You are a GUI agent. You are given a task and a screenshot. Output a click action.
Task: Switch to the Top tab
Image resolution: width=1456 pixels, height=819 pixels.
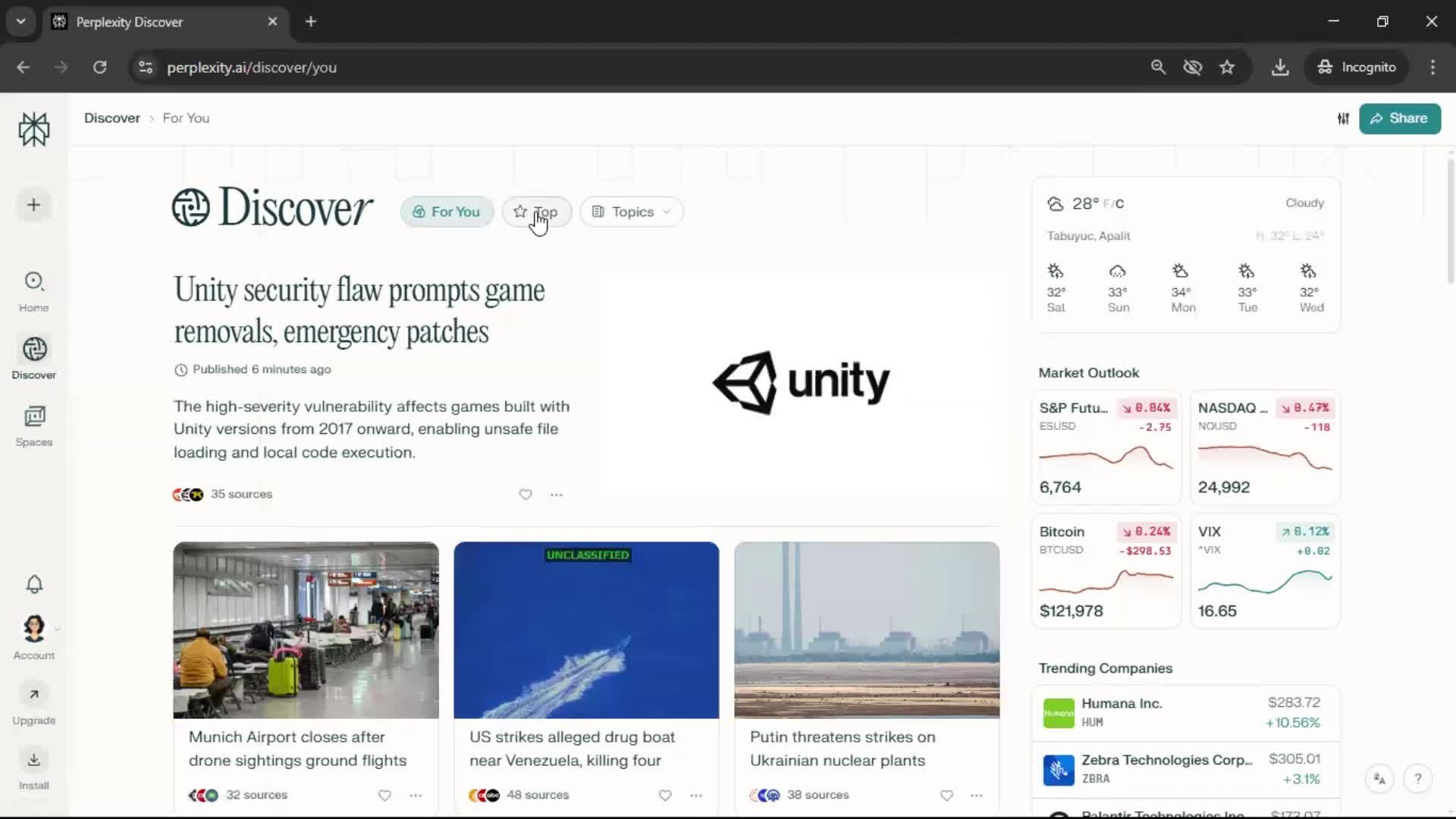(536, 212)
